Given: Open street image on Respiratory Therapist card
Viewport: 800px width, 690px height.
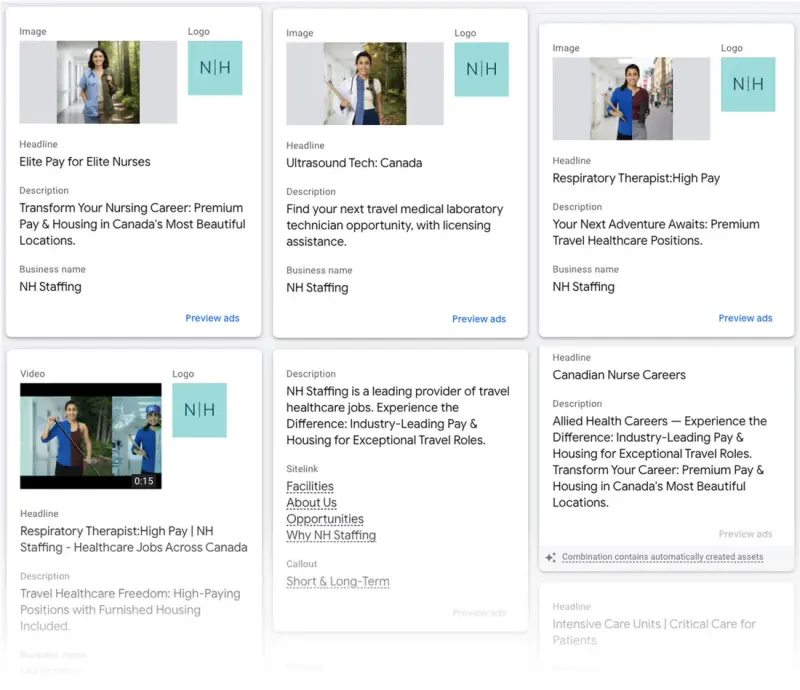Looking at the screenshot, I should 631,98.
